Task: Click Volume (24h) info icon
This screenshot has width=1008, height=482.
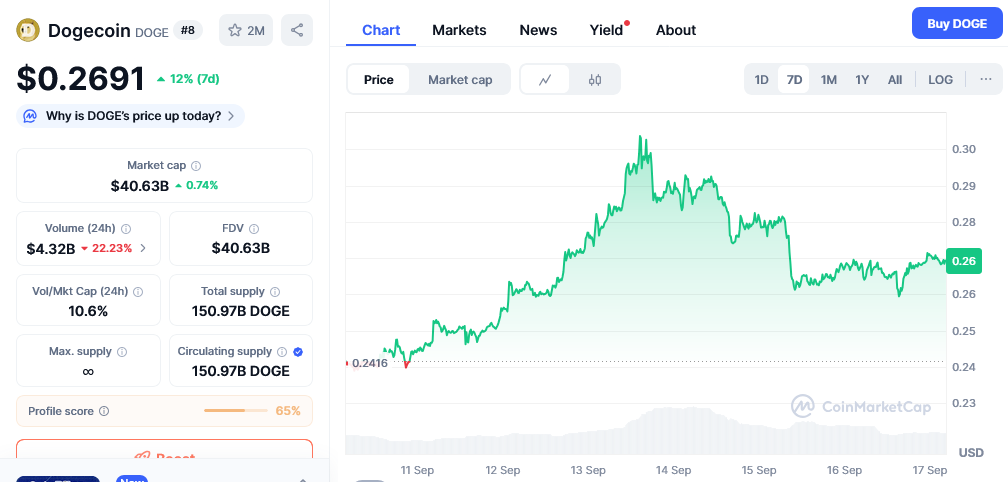Action: (126, 229)
